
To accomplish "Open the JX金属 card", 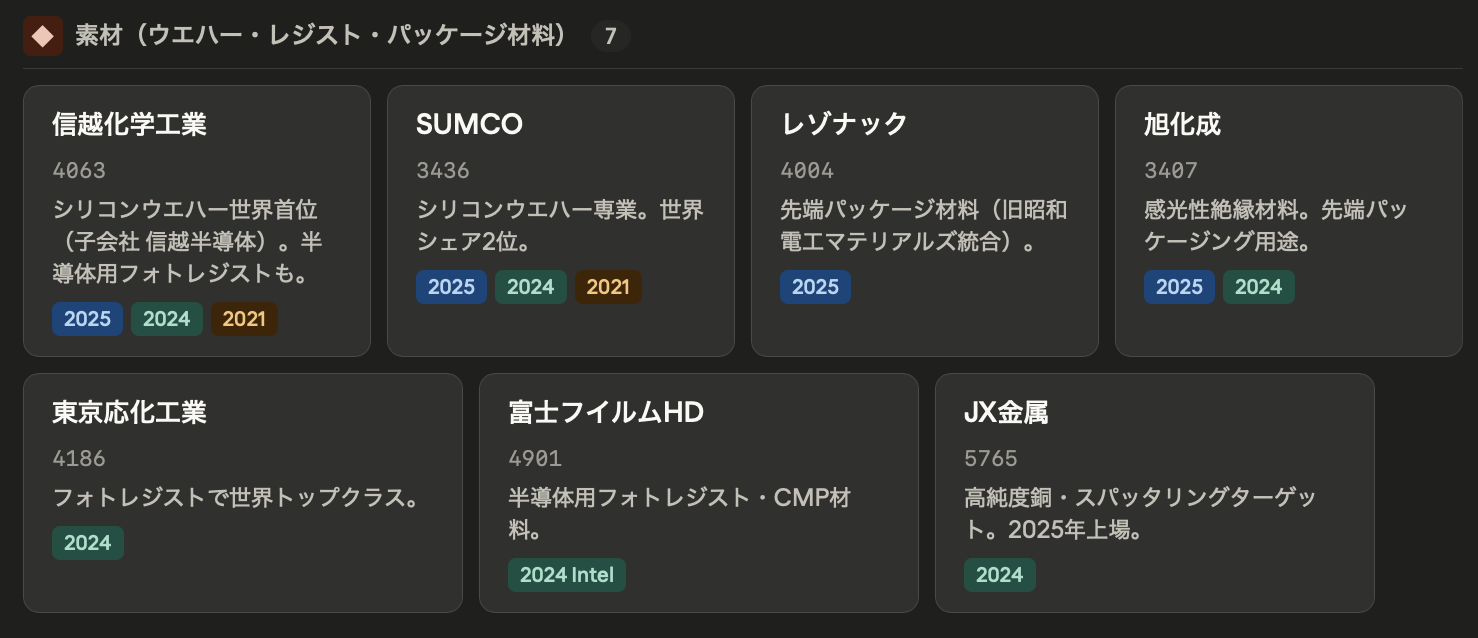I will coord(1154,492).
